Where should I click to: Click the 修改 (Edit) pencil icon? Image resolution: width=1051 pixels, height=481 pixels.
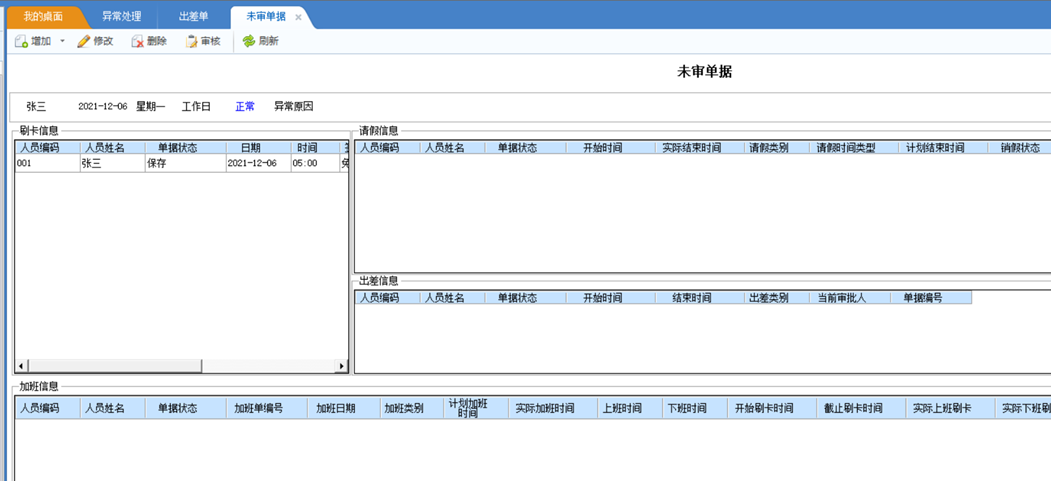pyautogui.click(x=84, y=42)
